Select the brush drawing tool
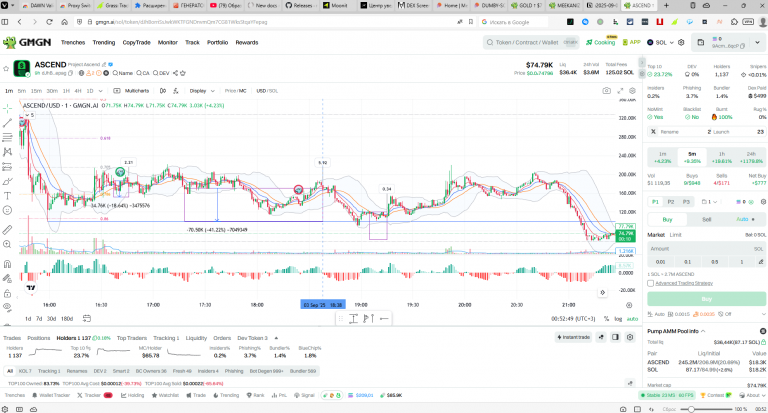Viewport: 768px width, 413px height. 7,181
